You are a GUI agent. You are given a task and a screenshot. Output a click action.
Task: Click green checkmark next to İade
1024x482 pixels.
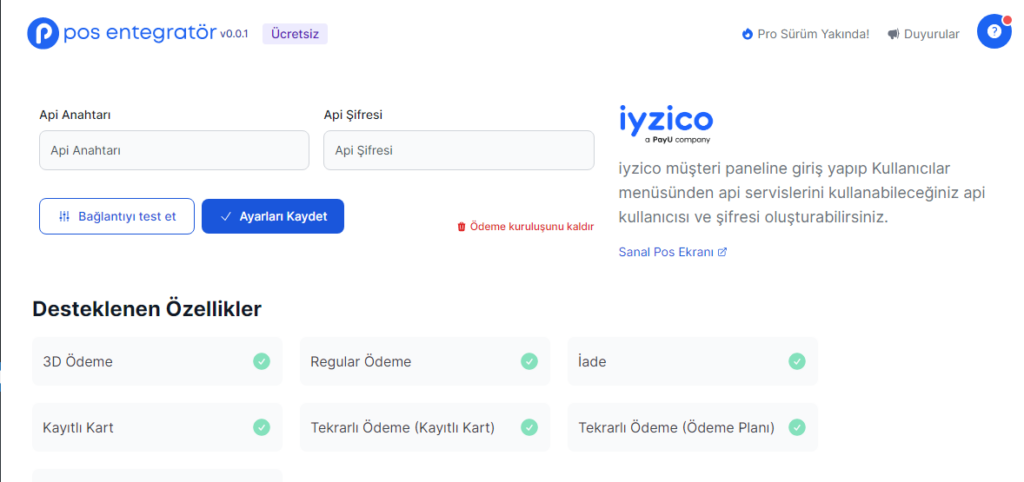[x=797, y=361]
